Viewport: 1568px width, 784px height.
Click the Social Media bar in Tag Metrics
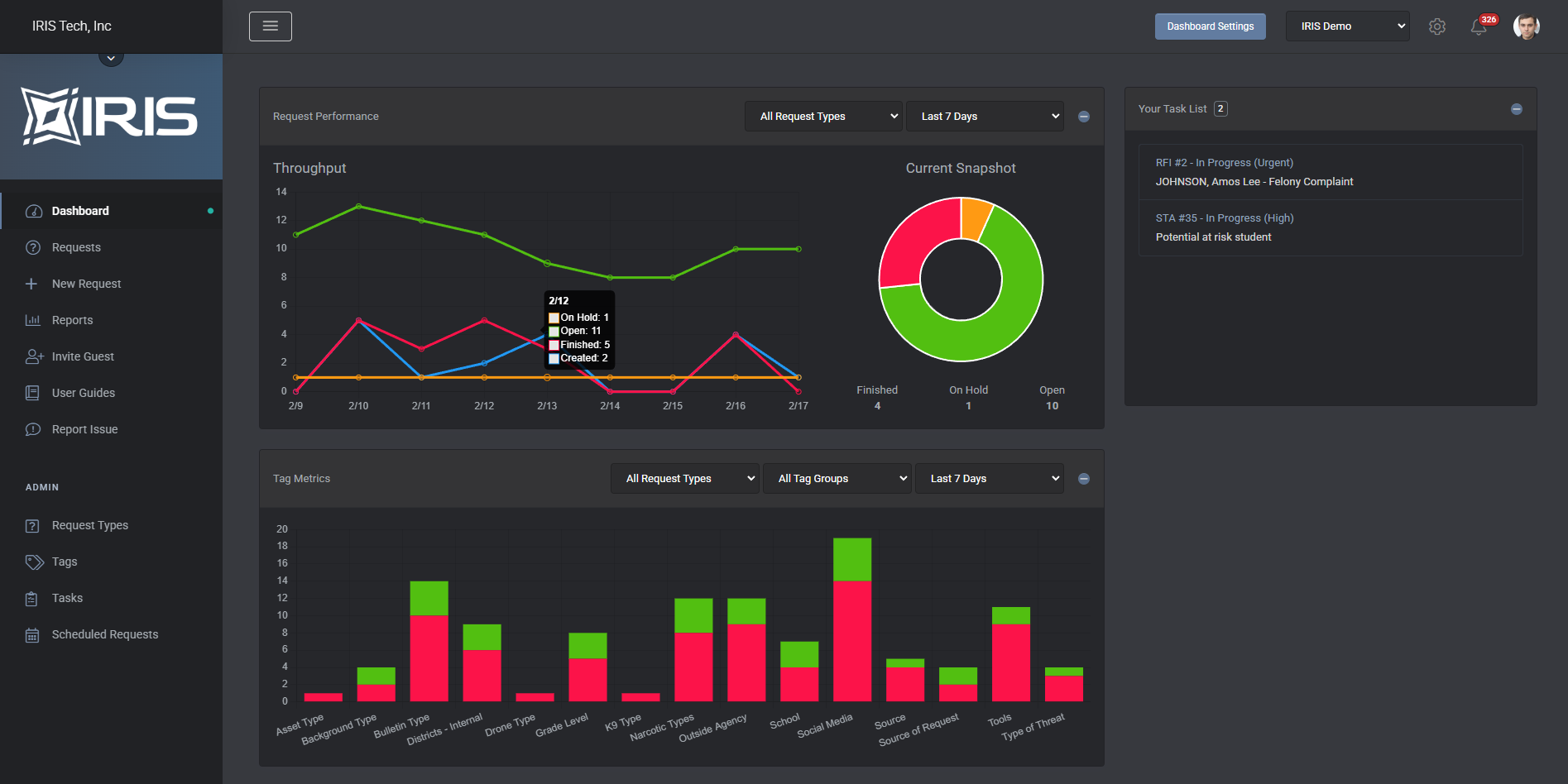pos(852,619)
